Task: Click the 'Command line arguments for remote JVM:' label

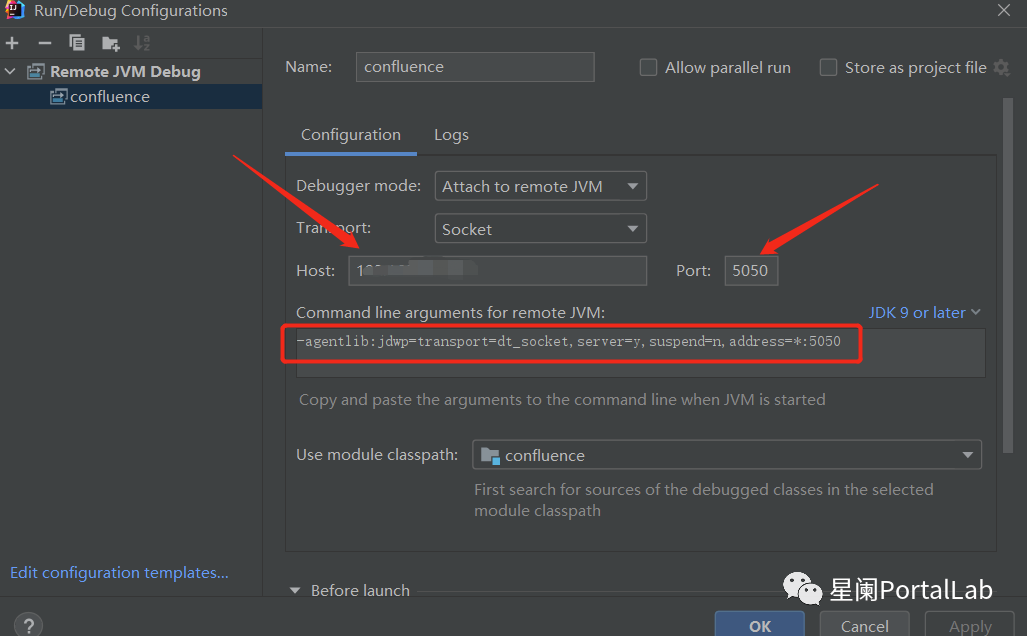Action: (x=451, y=312)
